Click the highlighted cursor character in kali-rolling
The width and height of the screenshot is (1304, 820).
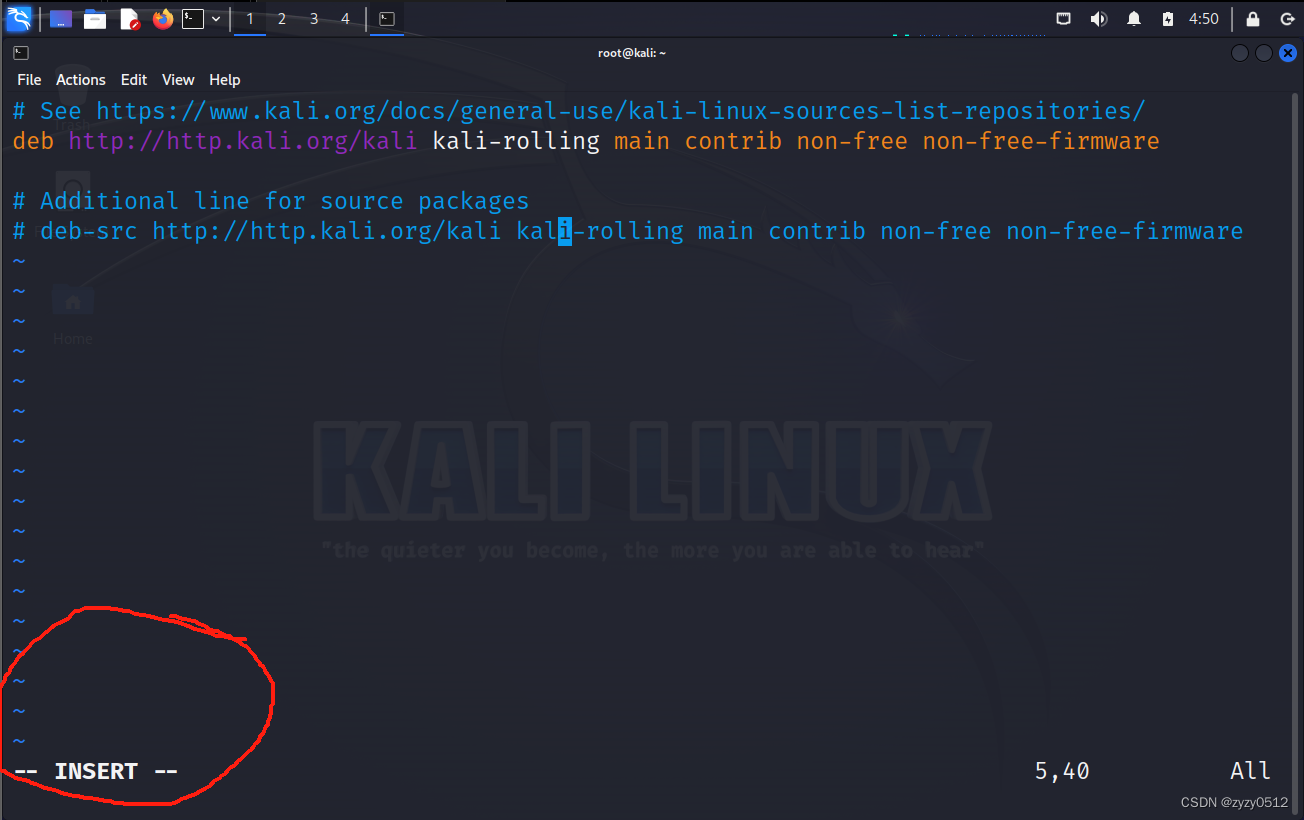(565, 231)
